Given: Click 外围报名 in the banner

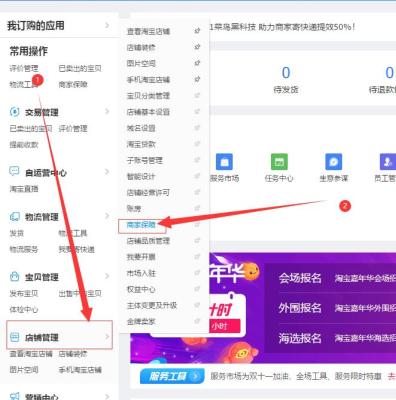Looking at the screenshot, I should (x=300, y=308).
